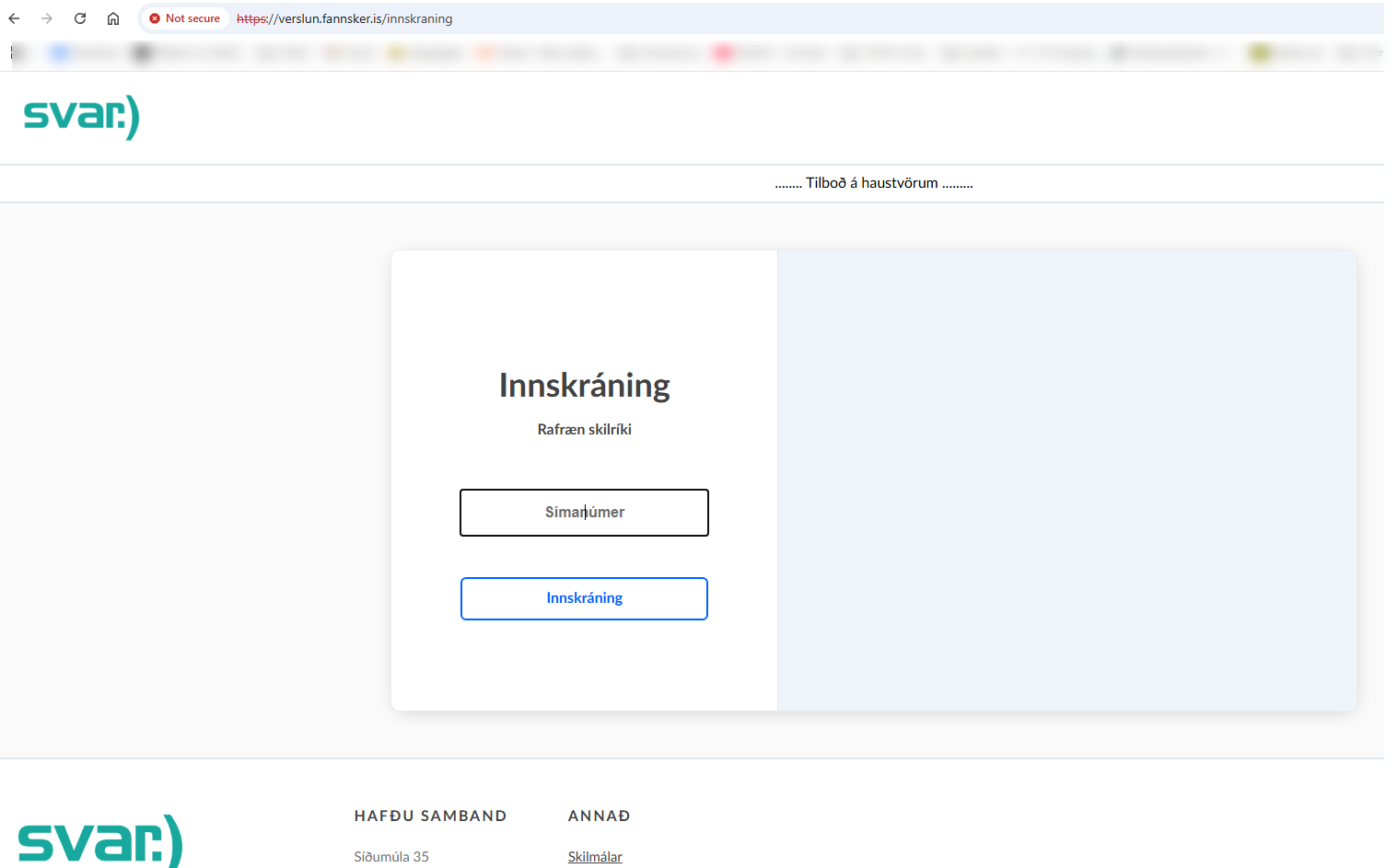
Task: Focus the Símanúmer phone number field
Action: coord(584,513)
